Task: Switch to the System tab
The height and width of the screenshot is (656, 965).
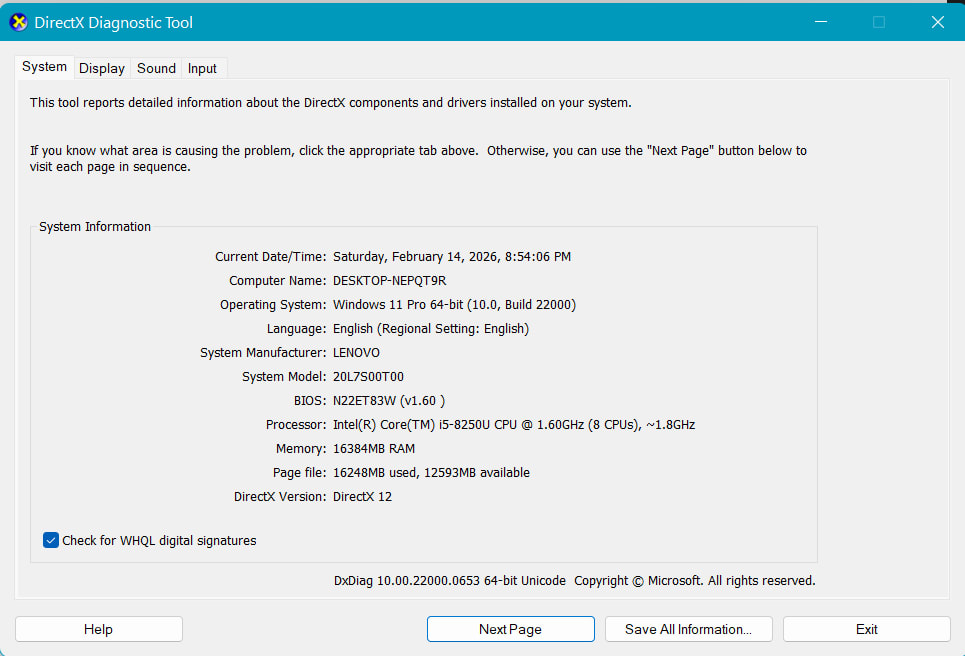Action: pyautogui.click(x=44, y=66)
